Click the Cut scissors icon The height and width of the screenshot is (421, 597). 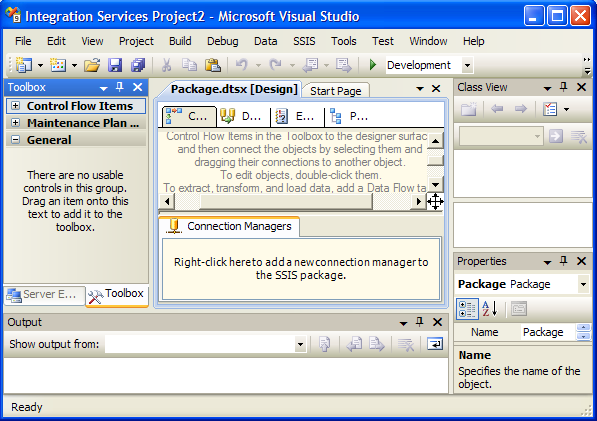[166, 65]
